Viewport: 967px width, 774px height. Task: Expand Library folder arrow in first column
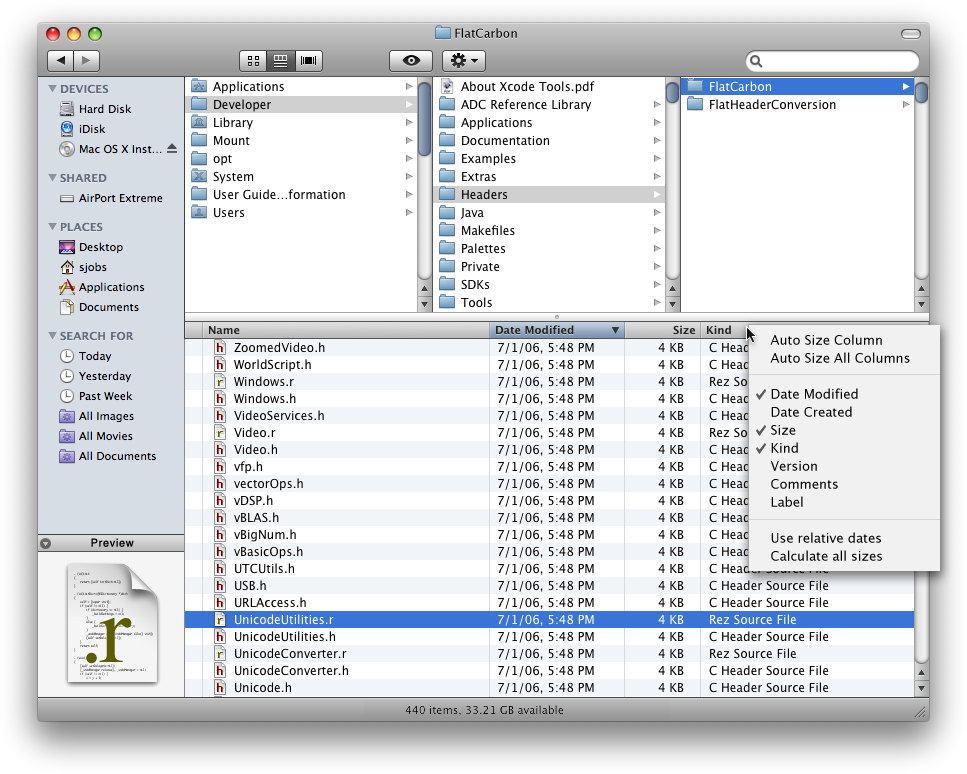click(409, 123)
